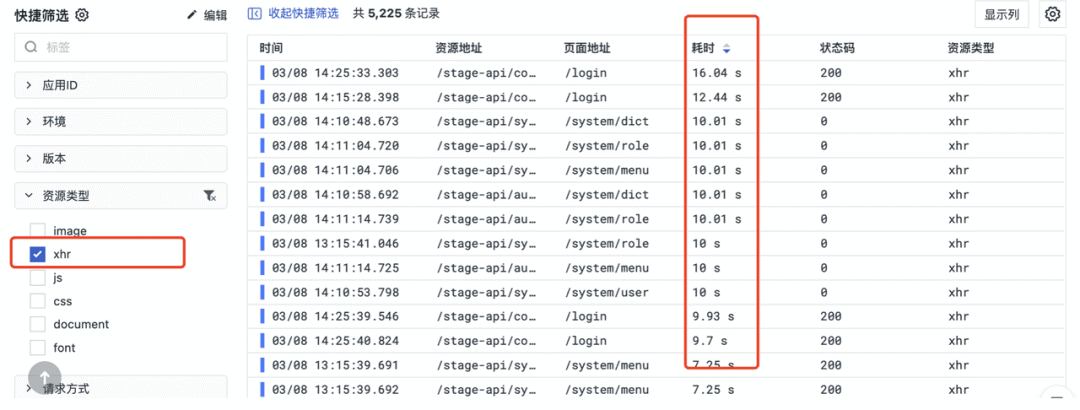Select the row timed 03/08 14:11:14.725
The height and width of the screenshot is (410, 1080).
[656, 267]
